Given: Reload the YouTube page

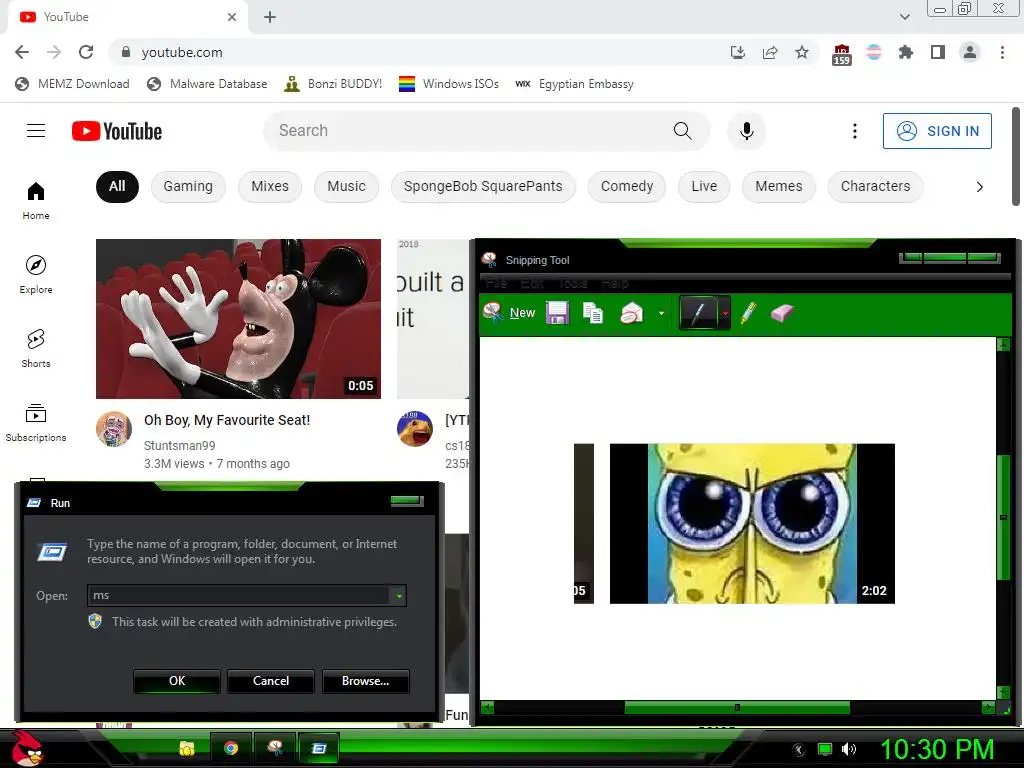Looking at the screenshot, I should coord(86,52).
